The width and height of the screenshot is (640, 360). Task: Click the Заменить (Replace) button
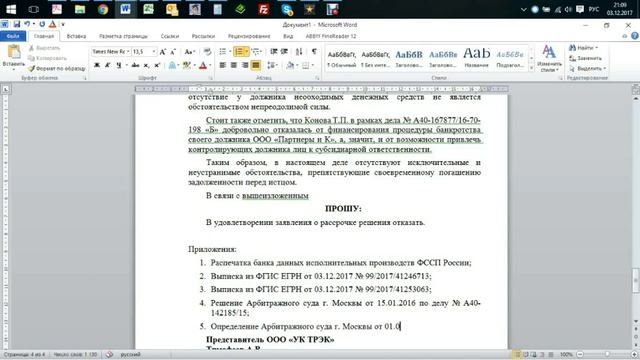pyautogui.click(x=586, y=58)
